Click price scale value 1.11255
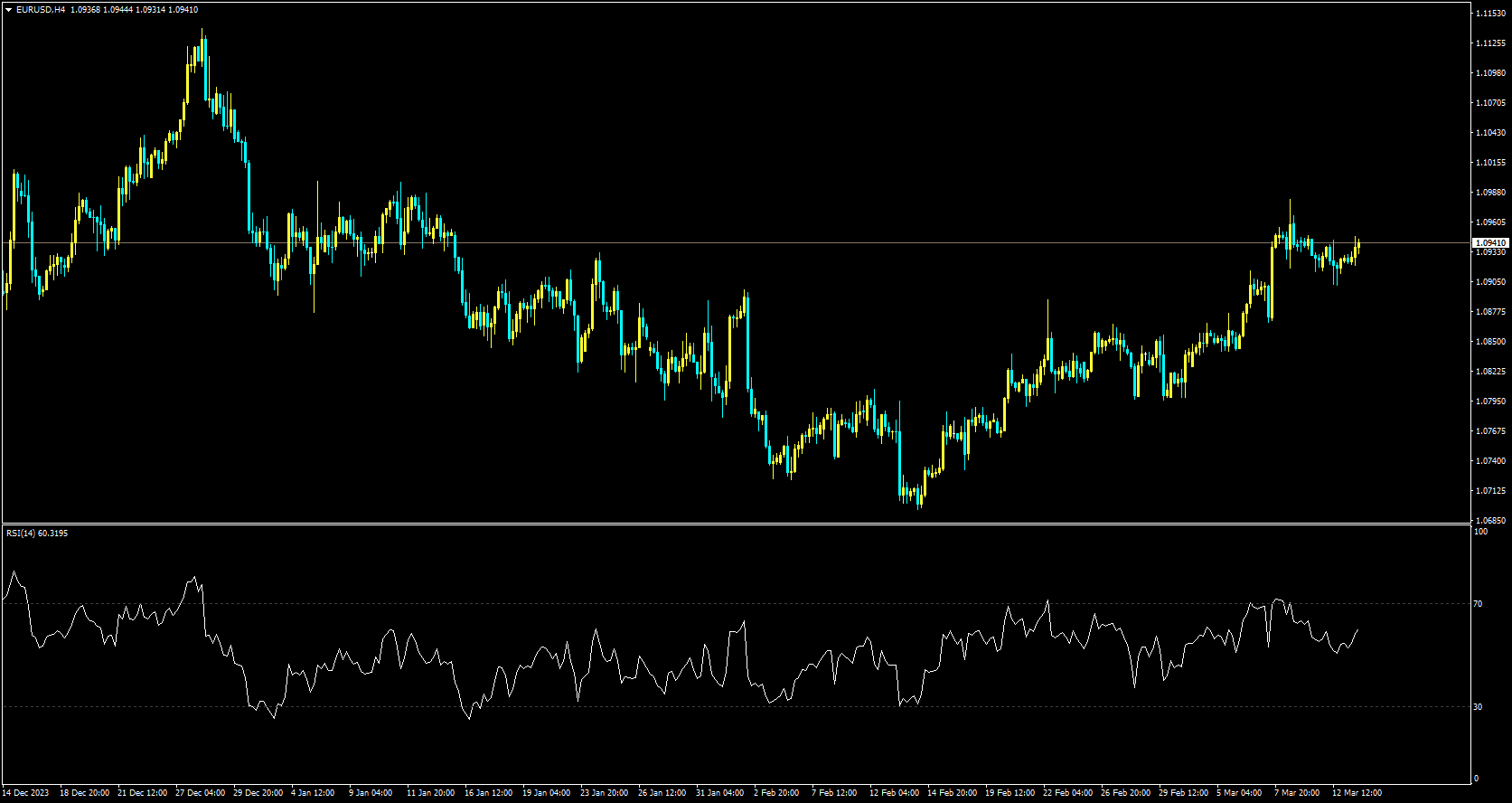Image resolution: width=1512 pixels, height=803 pixels. point(1490,43)
